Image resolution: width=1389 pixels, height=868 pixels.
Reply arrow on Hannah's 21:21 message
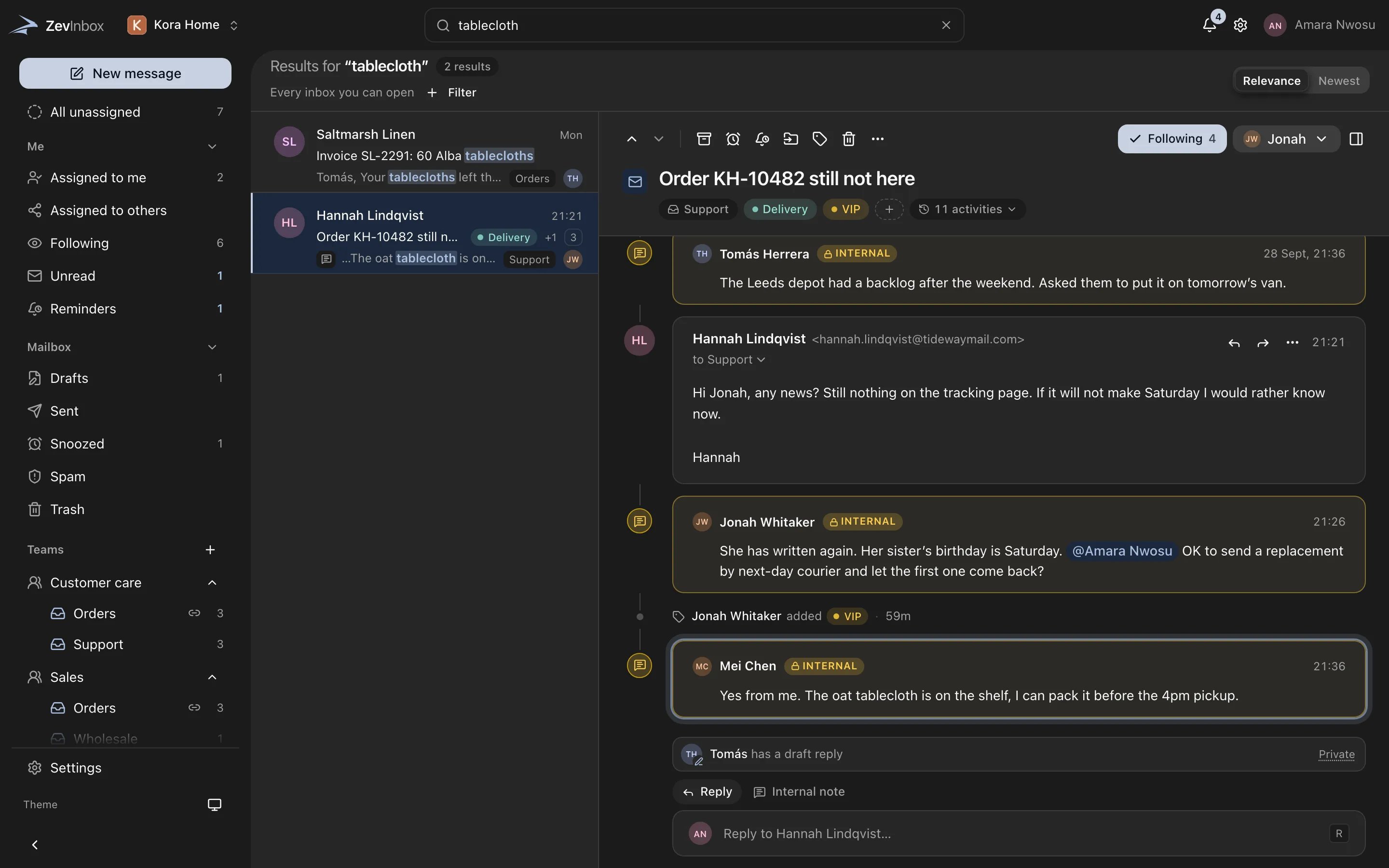(x=1234, y=343)
